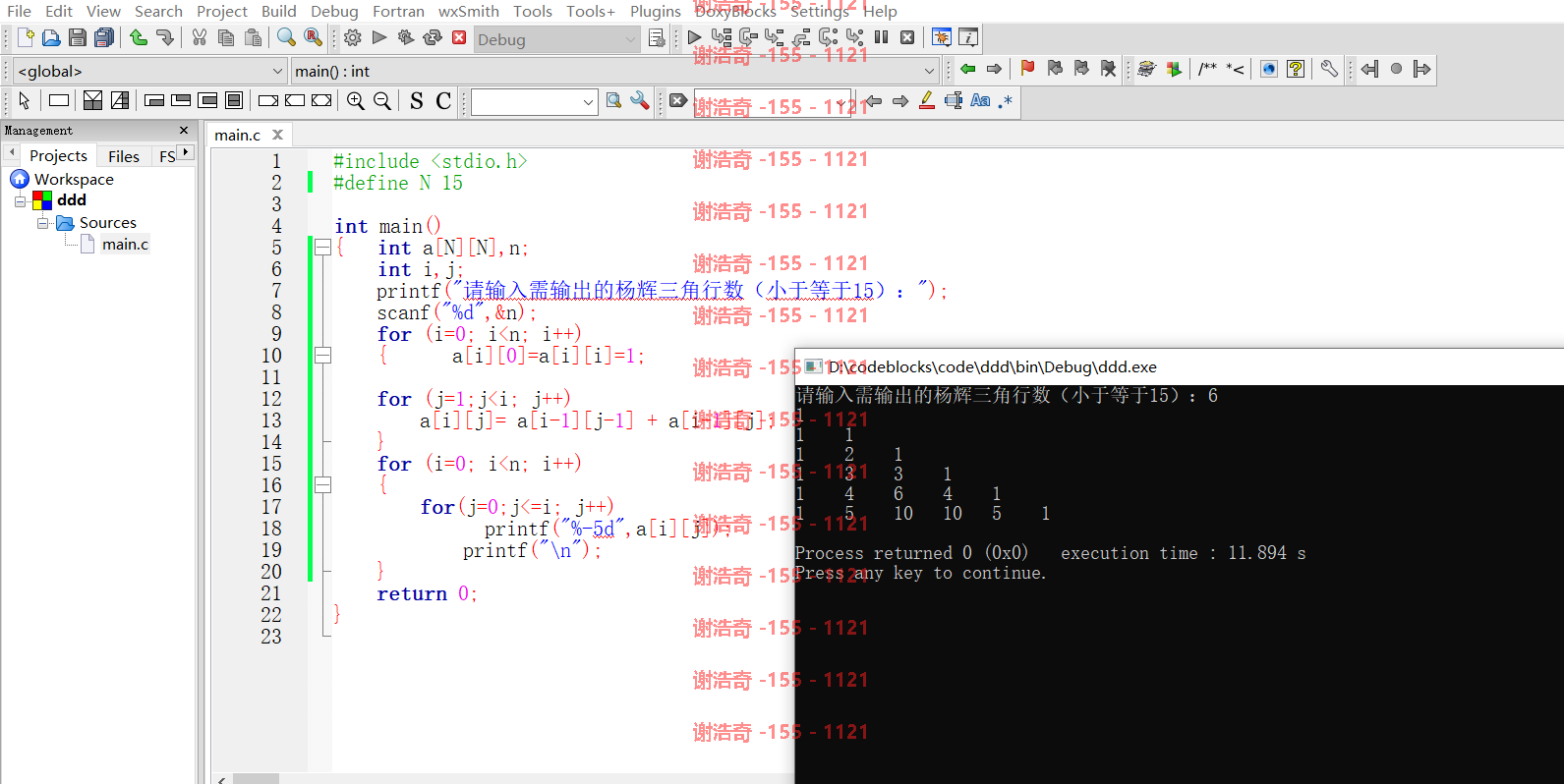Click the Redo arrow icon
This screenshot has width=1564, height=784.
point(164,37)
